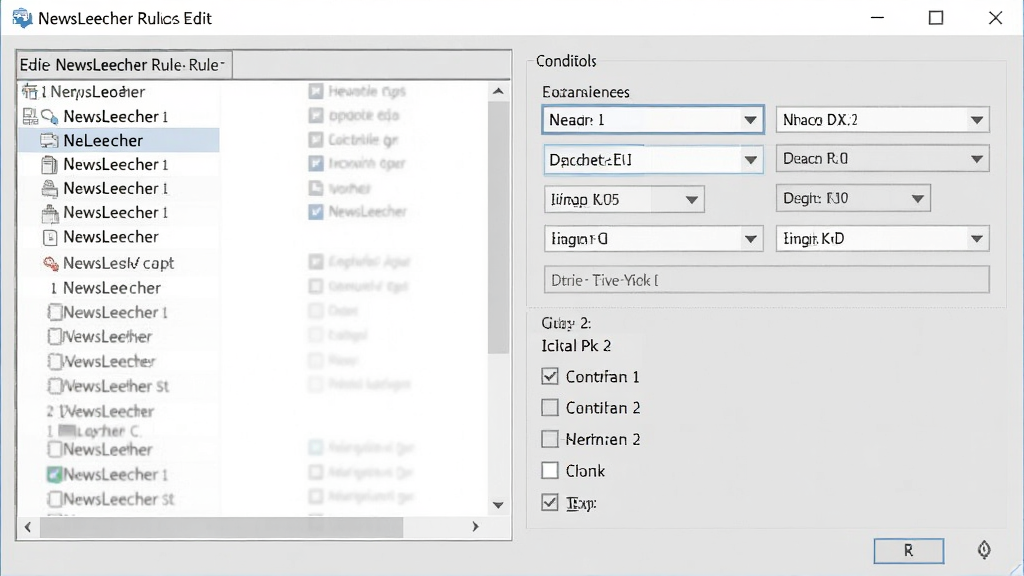This screenshot has width=1024, height=576.
Task: Click the grid icon left of the speech bubble
Action: point(30,117)
